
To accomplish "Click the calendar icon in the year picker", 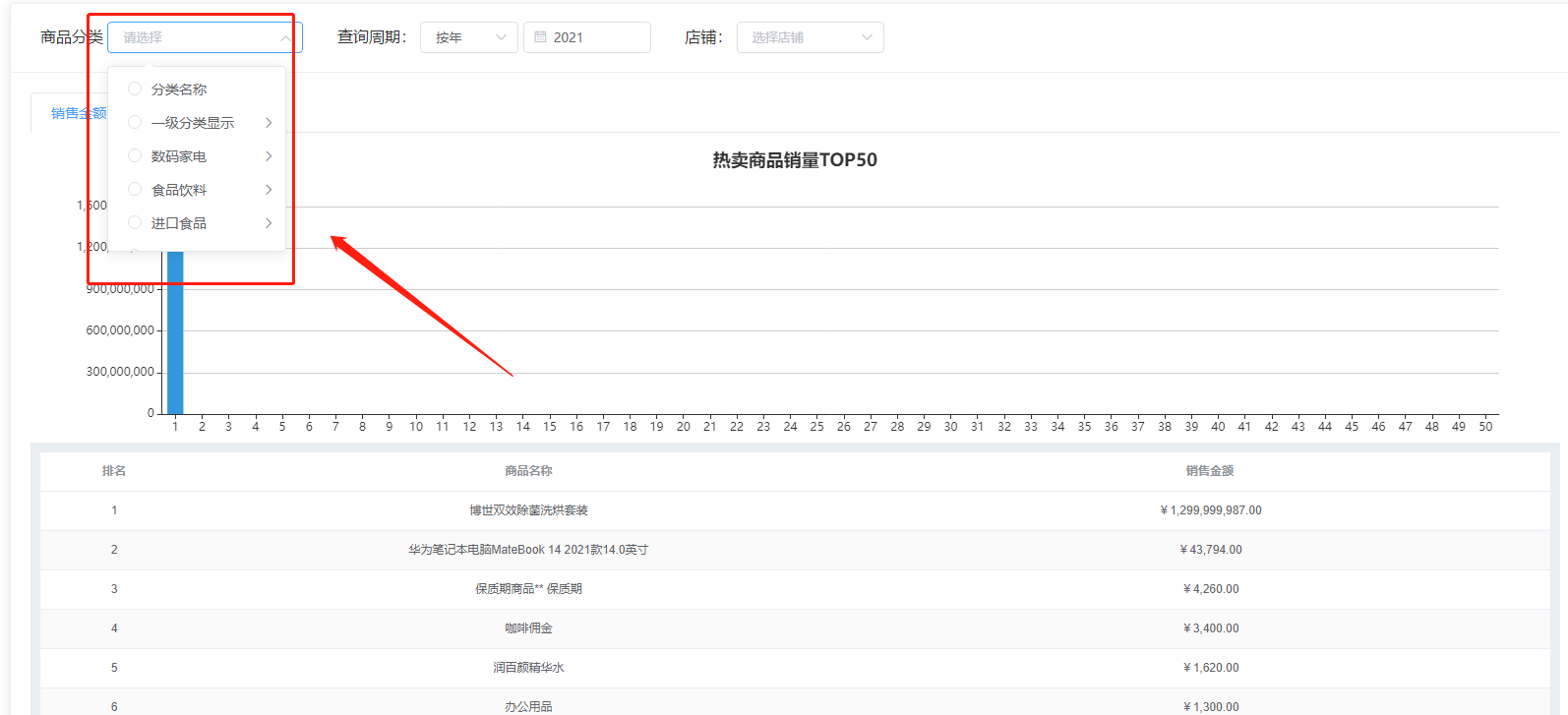I will [x=540, y=37].
